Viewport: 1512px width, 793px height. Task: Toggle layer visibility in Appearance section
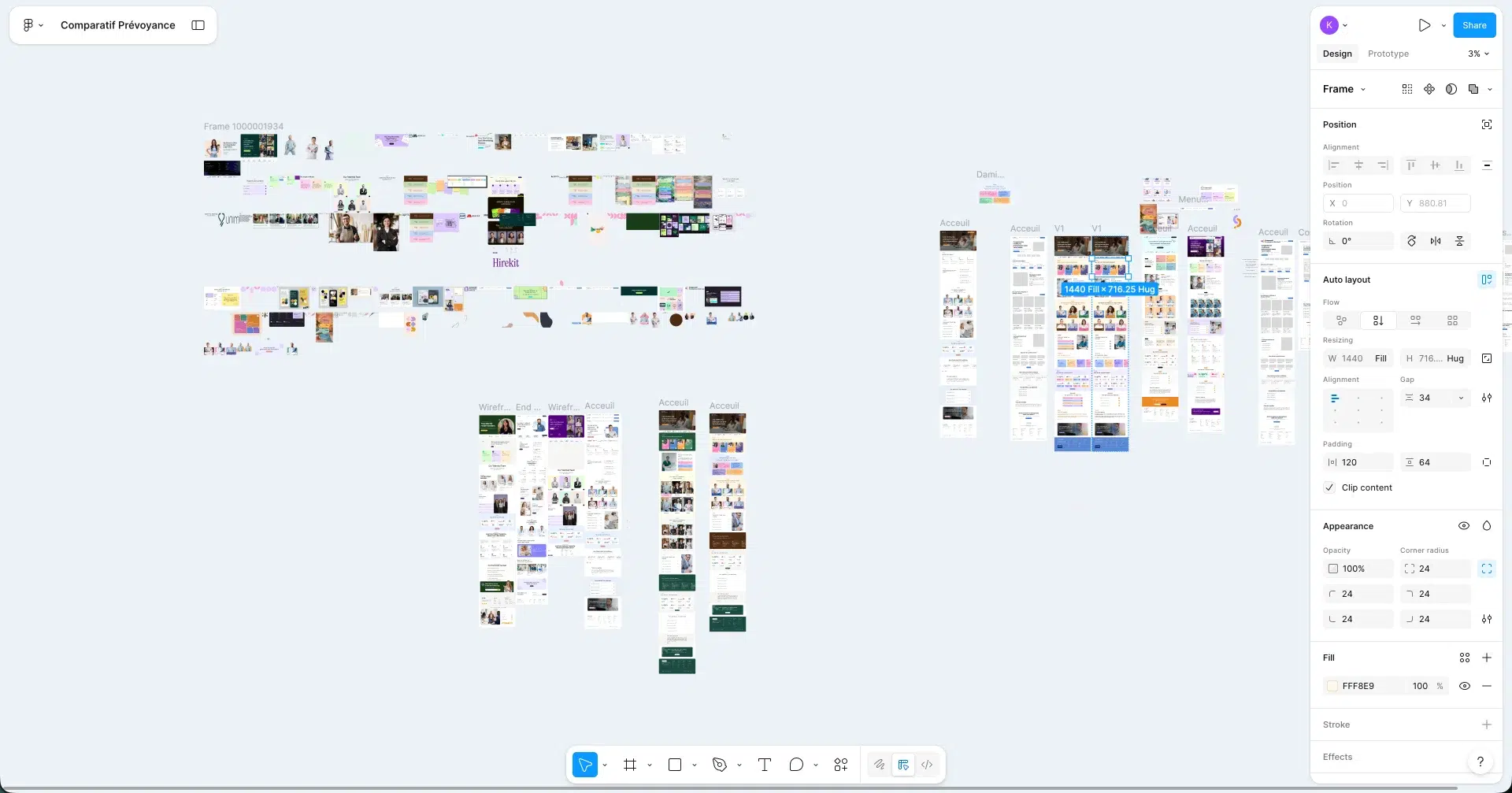tap(1463, 526)
